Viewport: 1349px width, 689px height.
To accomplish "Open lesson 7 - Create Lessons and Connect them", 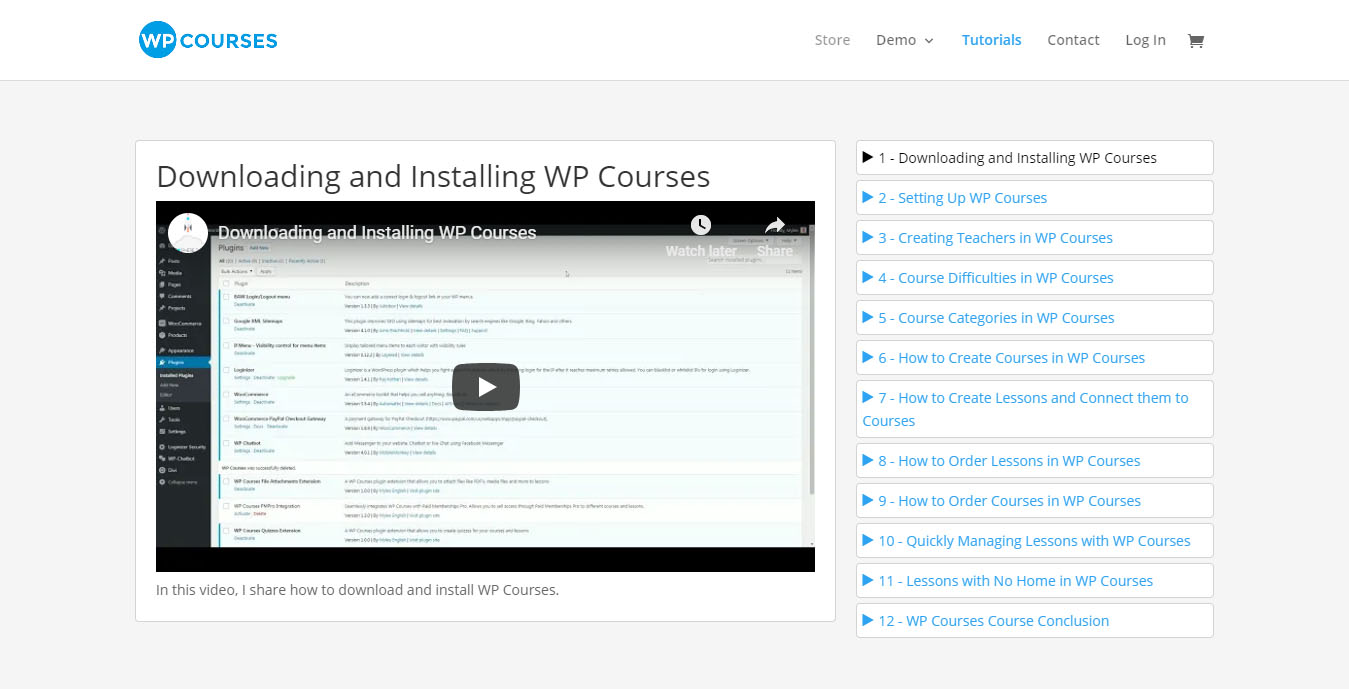I will tap(1035, 409).
